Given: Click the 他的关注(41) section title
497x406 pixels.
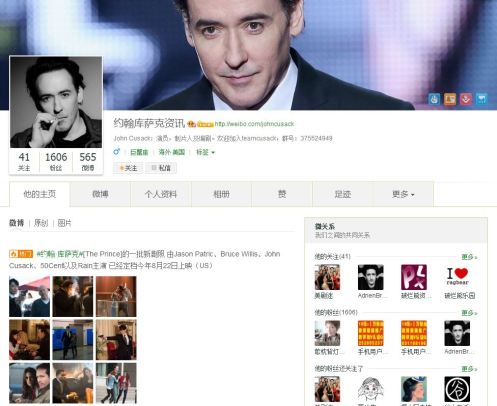Looking at the screenshot, I should (333, 256).
